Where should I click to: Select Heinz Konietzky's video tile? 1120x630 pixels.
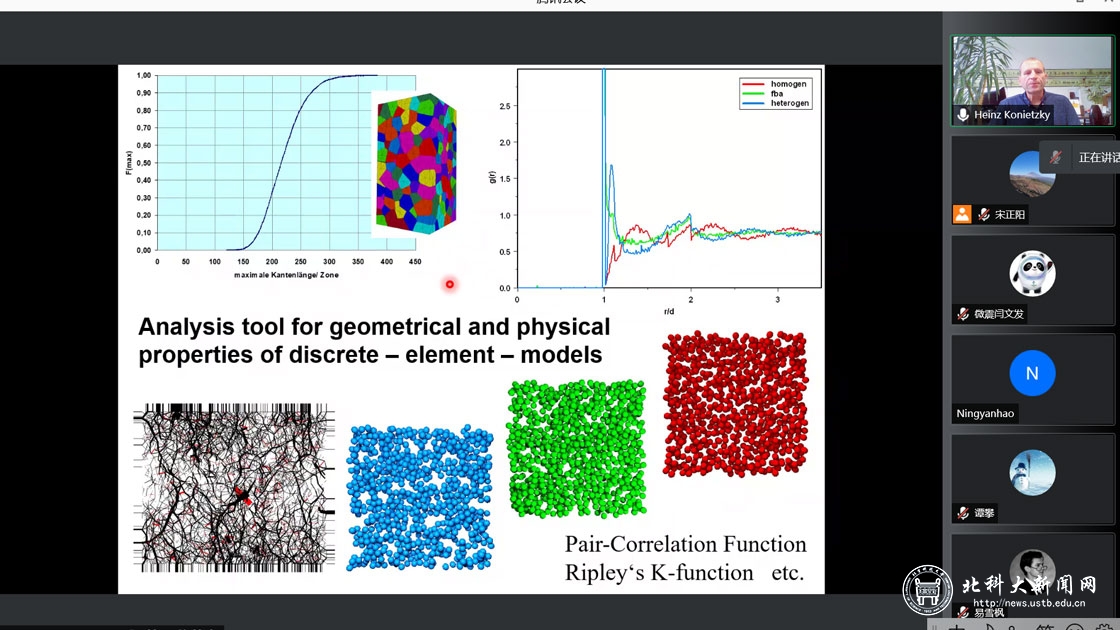click(x=1032, y=80)
